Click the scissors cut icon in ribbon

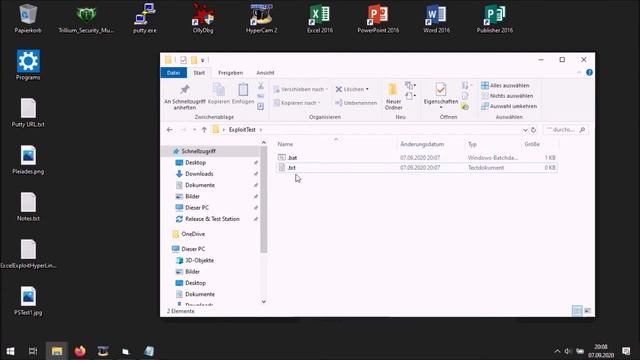(x=260, y=86)
